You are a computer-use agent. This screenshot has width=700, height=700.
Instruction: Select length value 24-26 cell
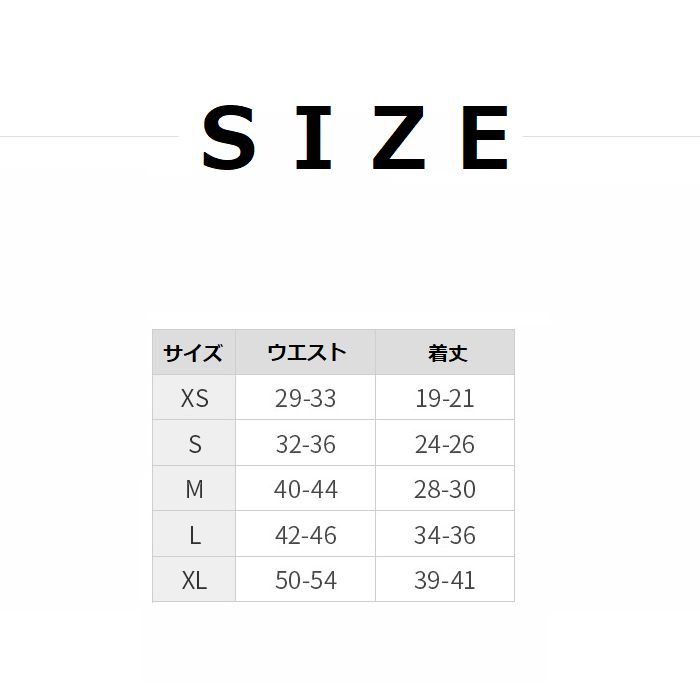point(445,443)
